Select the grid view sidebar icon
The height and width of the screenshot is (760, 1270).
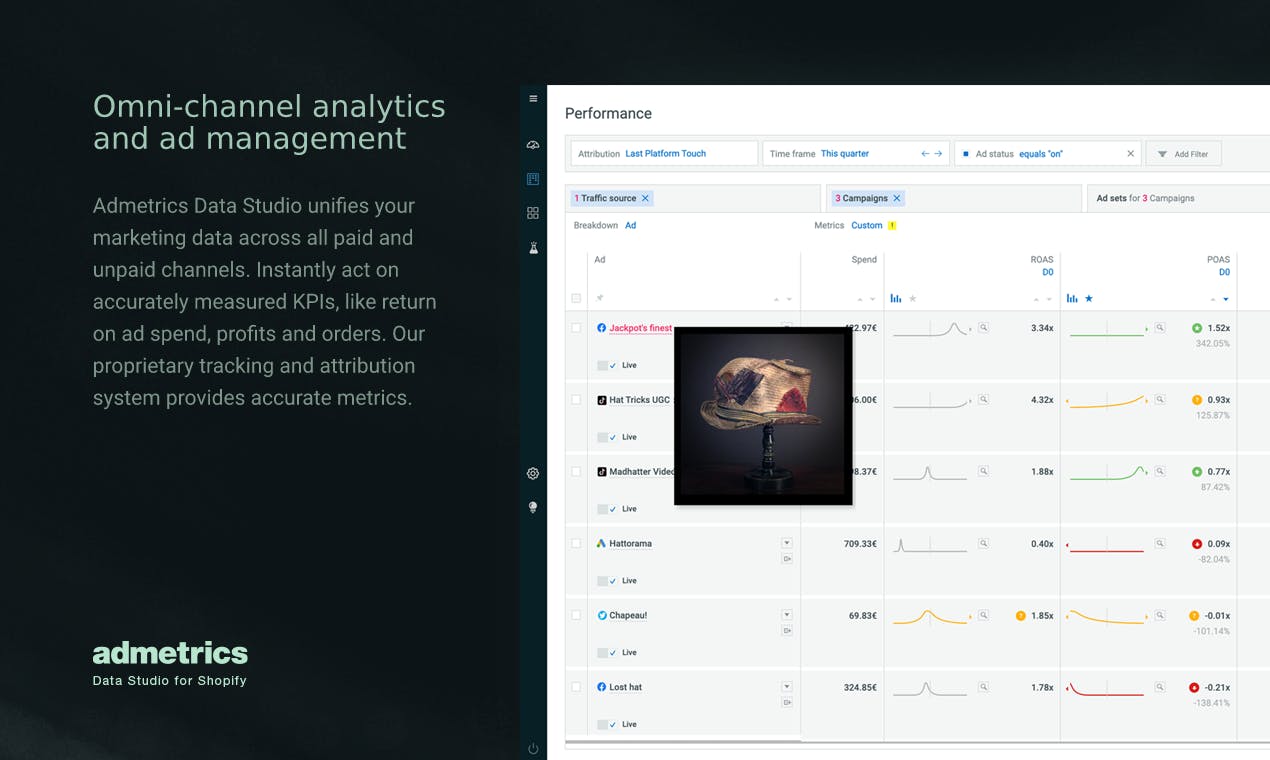[x=533, y=213]
